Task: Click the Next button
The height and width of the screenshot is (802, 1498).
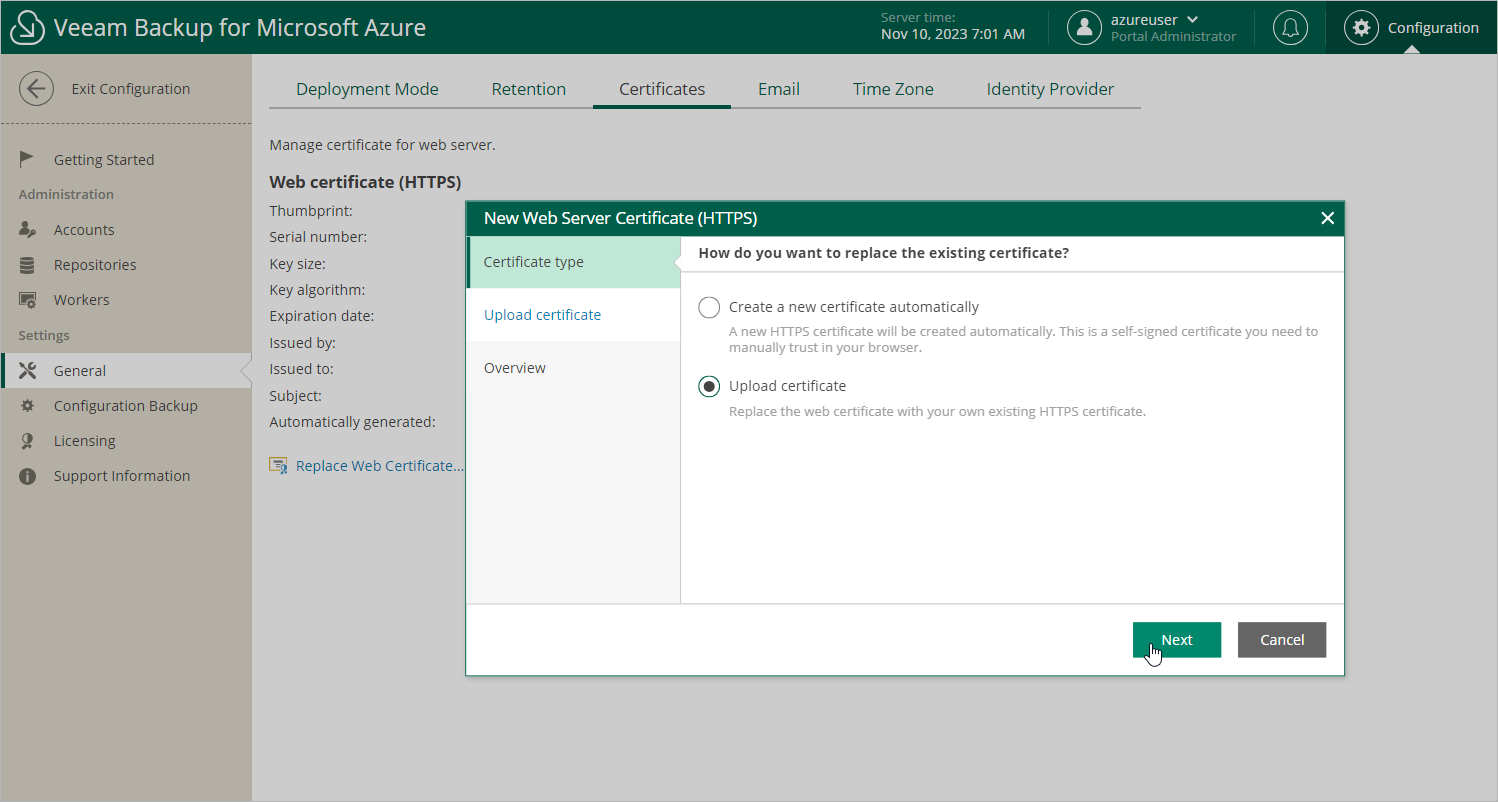Action: (x=1177, y=640)
